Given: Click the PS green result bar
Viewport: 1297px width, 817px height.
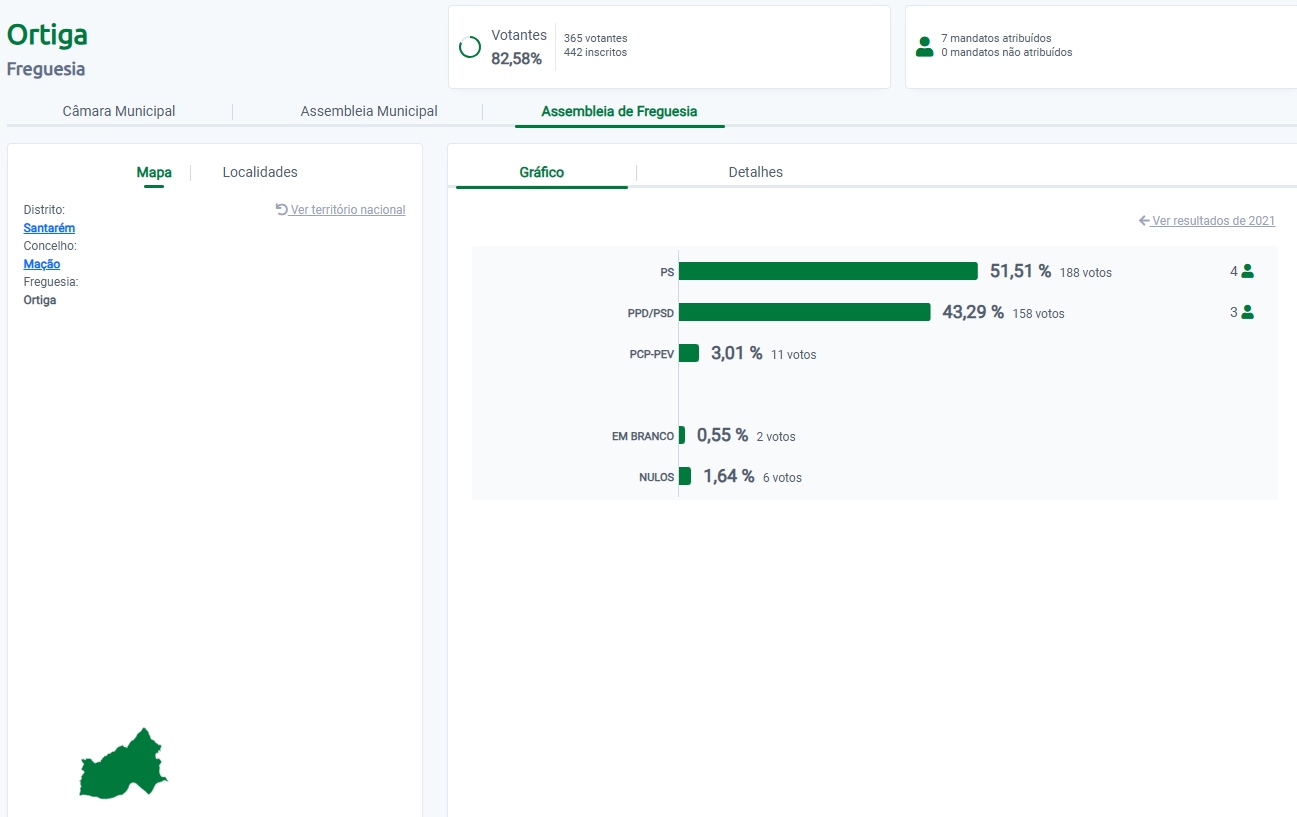Looking at the screenshot, I should coord(827,271).
